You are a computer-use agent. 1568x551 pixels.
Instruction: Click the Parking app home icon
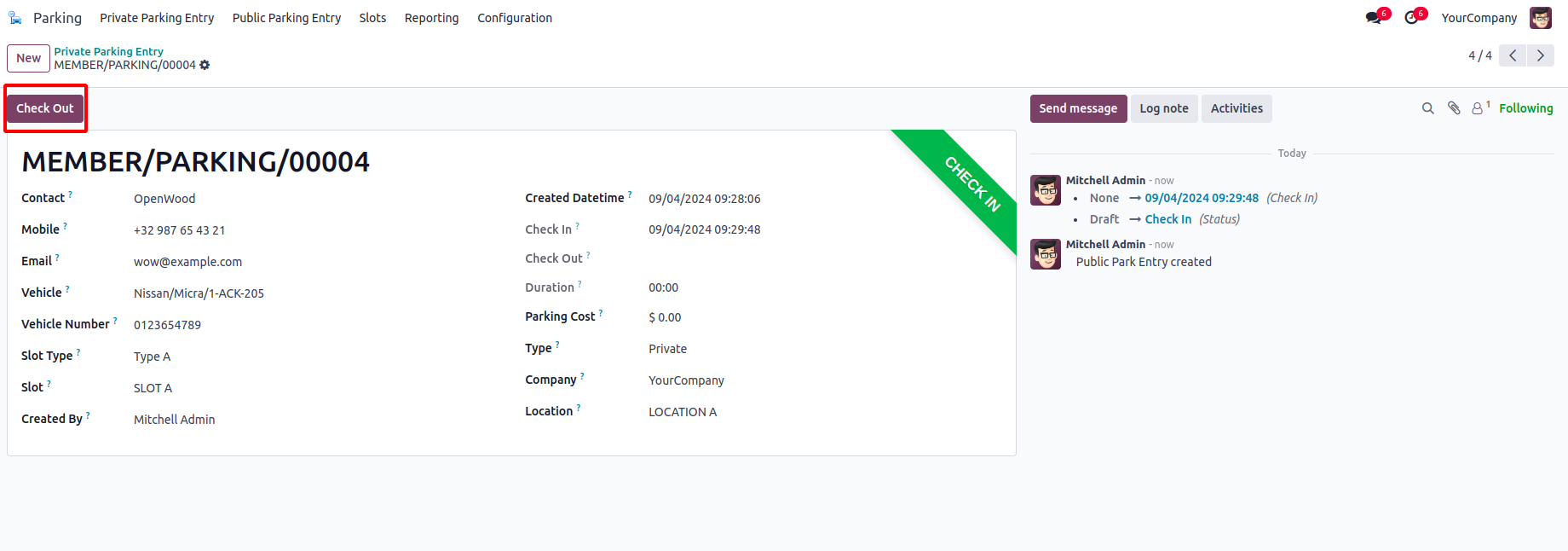[x=15, y=18]
